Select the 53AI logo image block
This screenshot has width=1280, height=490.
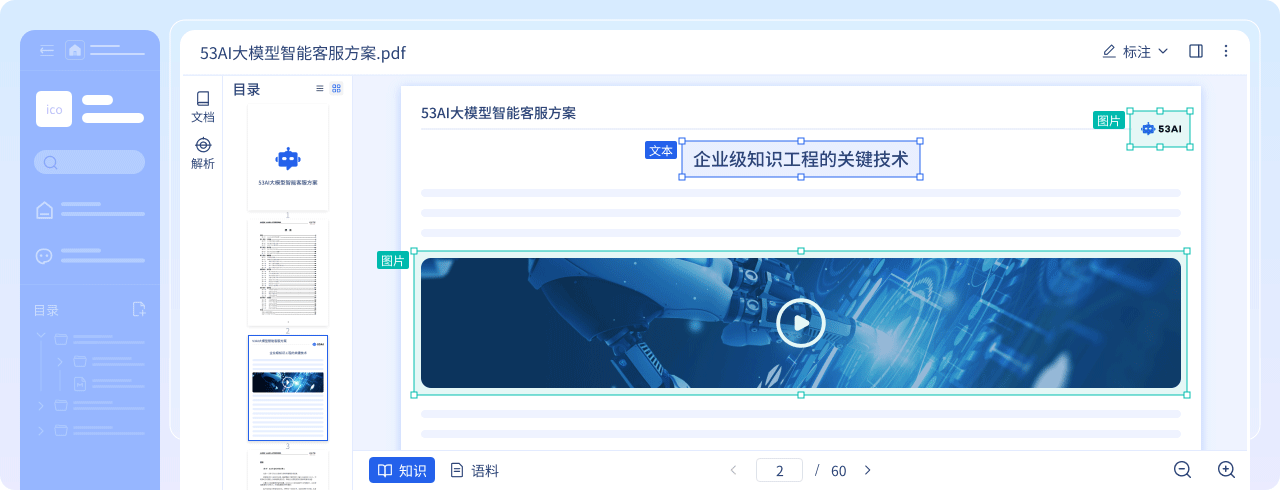click(1160, 129)
